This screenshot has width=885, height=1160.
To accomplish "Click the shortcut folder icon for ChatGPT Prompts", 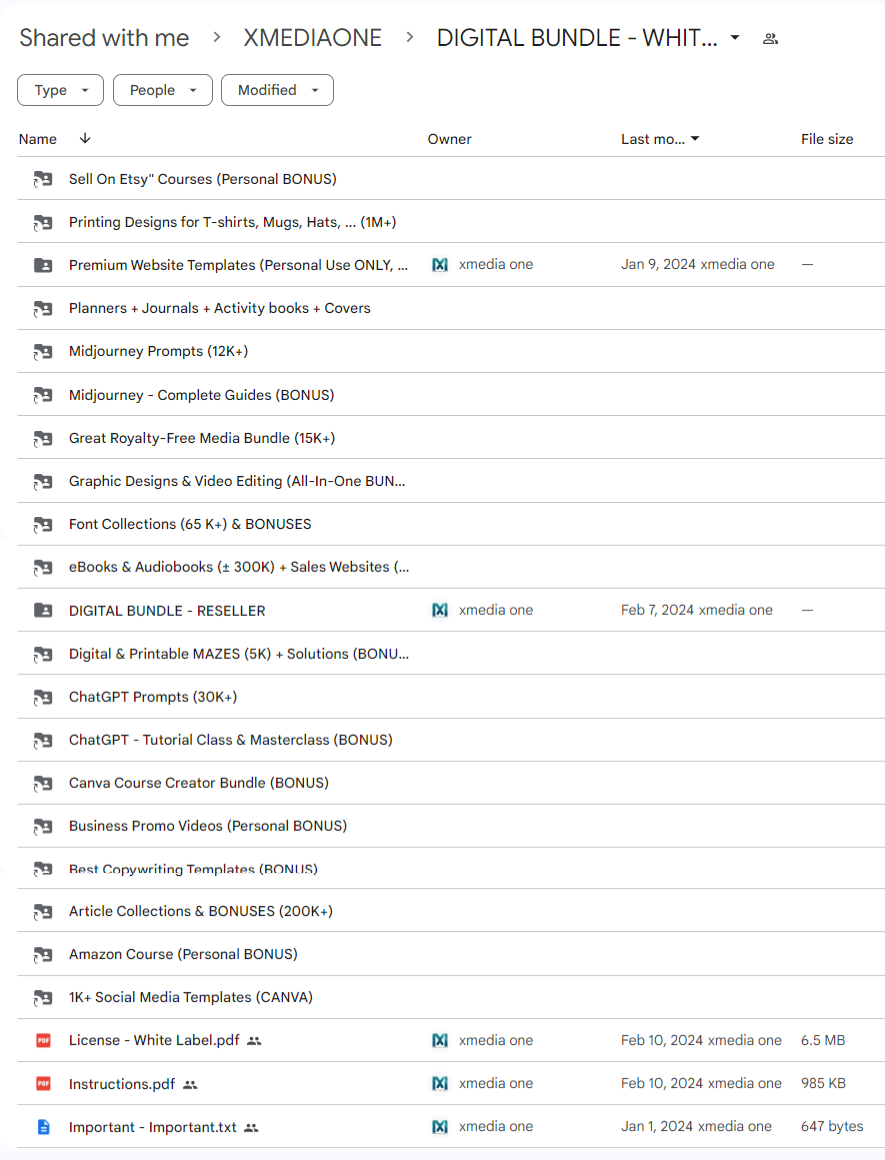I will coord(43,697).
